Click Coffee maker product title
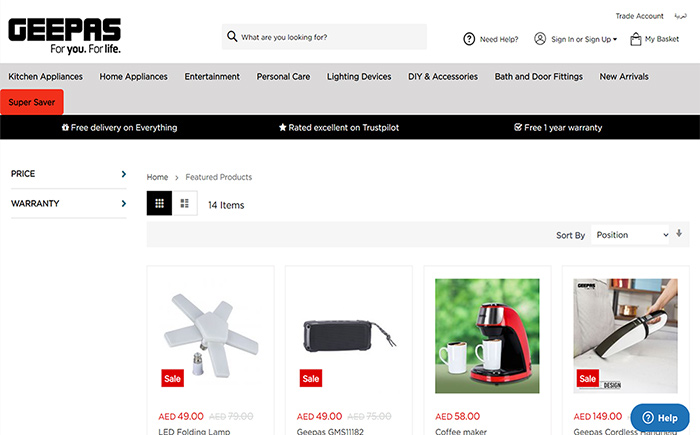Image resolution: width=700 pixels, height=435 pixels. 461,431
